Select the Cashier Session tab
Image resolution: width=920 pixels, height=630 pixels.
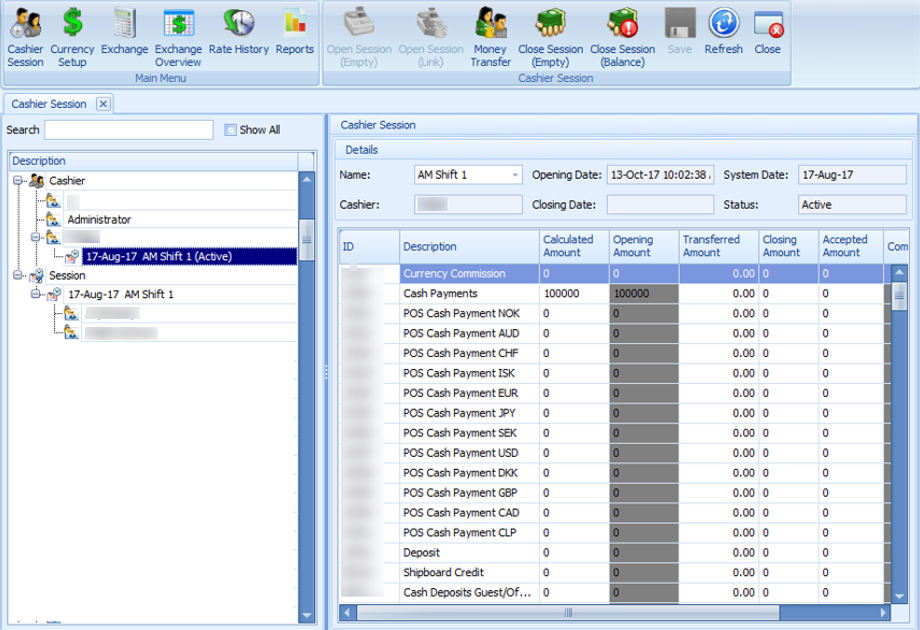click(x=49, y=104)
